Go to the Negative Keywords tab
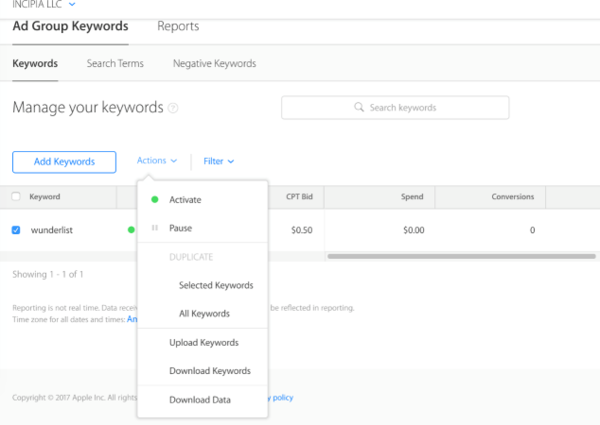This screenshot has width=600, height=425. (214, 64)
